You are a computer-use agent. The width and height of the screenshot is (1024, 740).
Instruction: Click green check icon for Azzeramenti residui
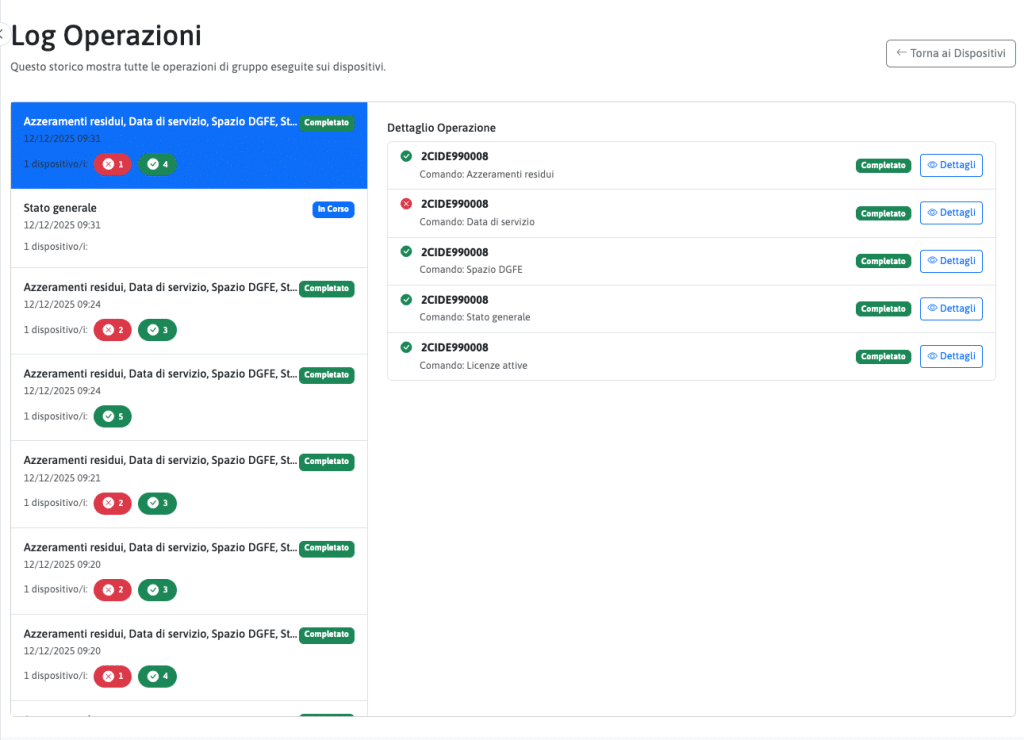tap(406, 156)
